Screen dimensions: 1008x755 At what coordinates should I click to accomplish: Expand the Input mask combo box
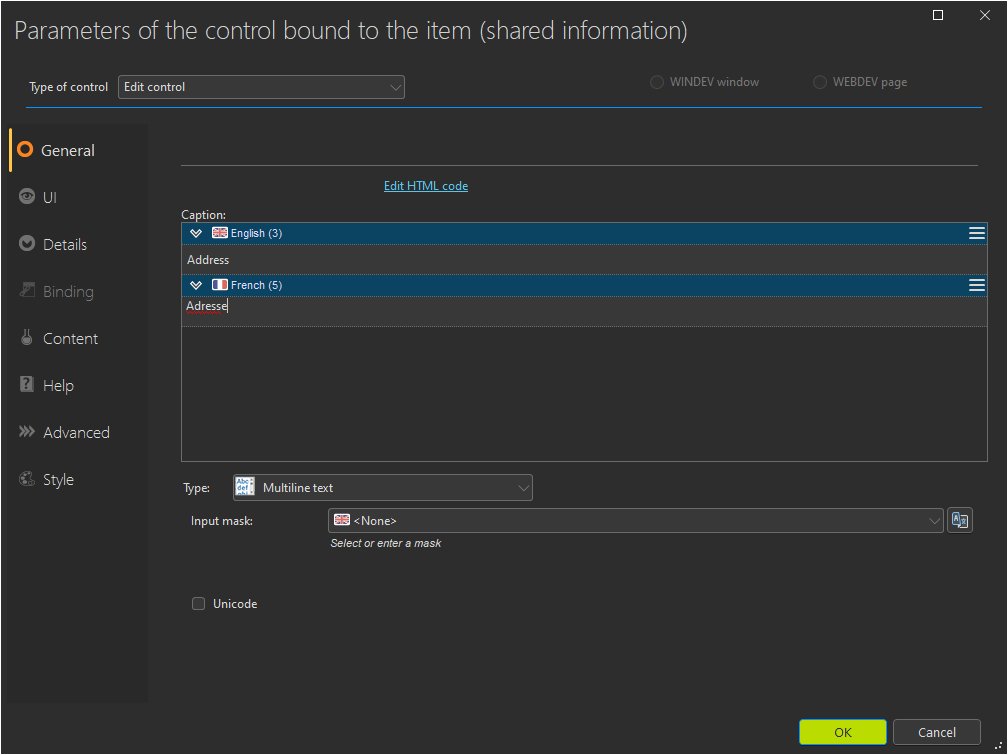coord(934,520)
